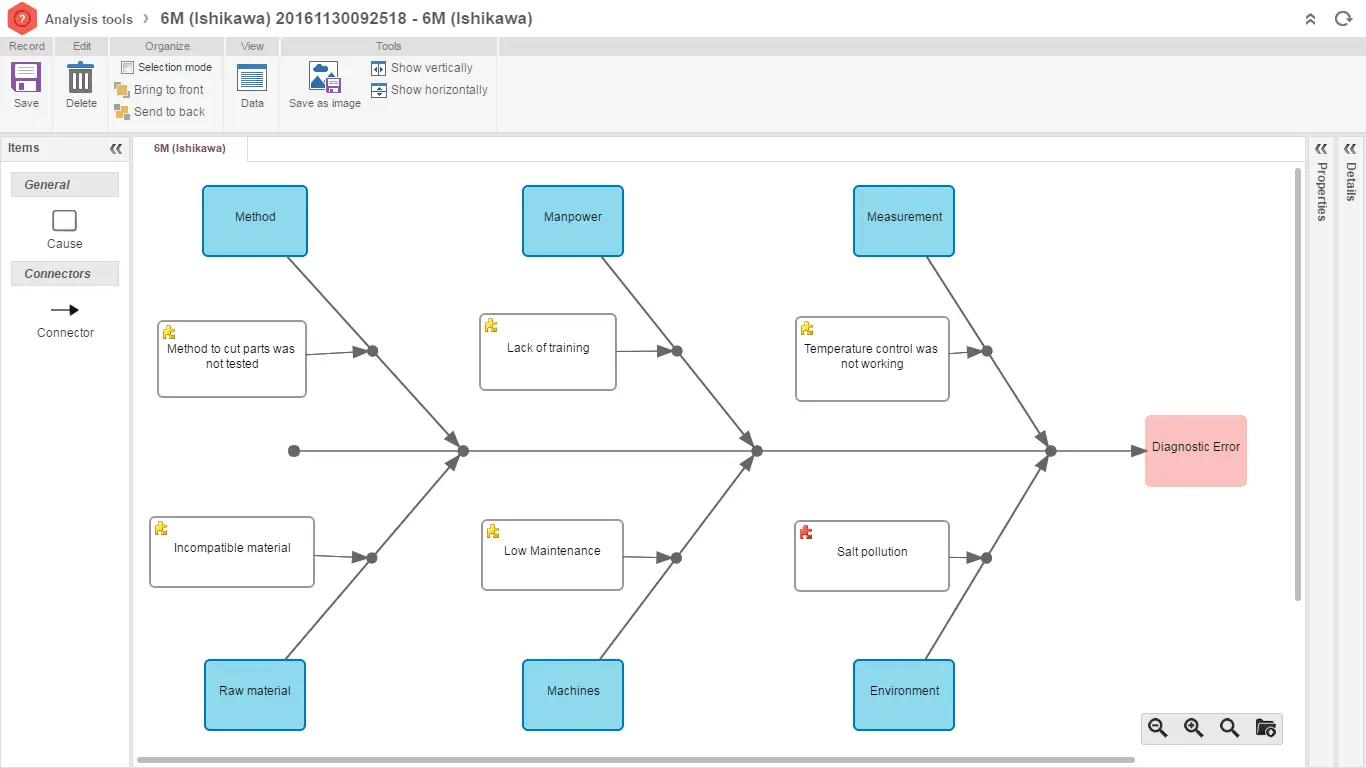Click the vertical scrollbar of the diagram

1298,385
